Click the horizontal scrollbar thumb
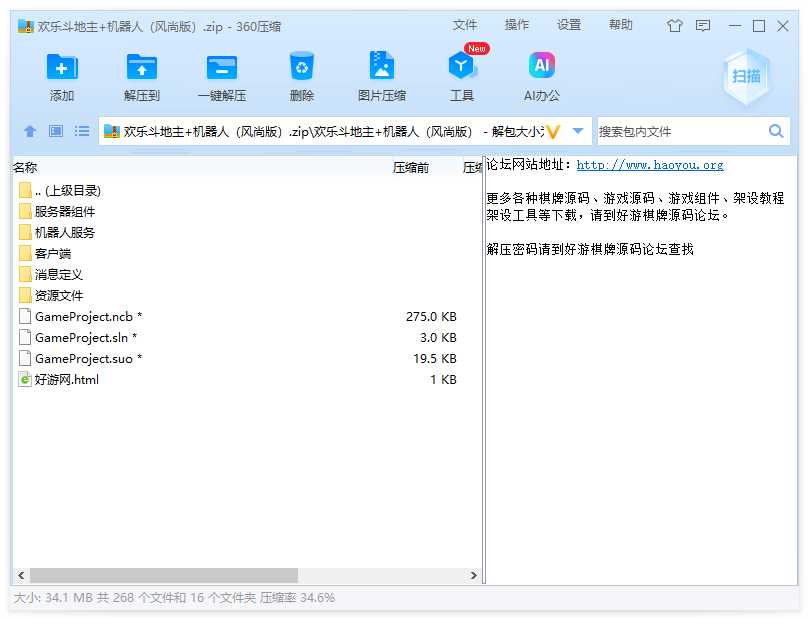 tap(164, 575)
